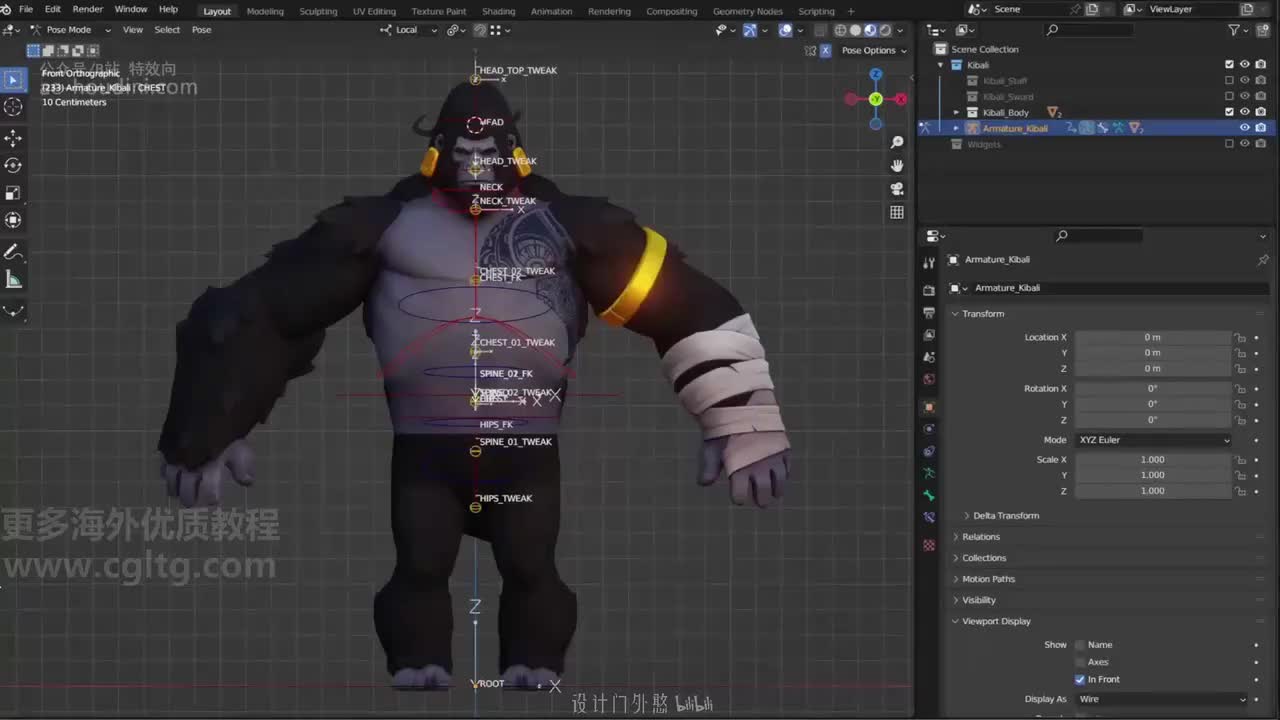
Task: Hide Kibali_Body using its eye icon
Action: 1245,112
